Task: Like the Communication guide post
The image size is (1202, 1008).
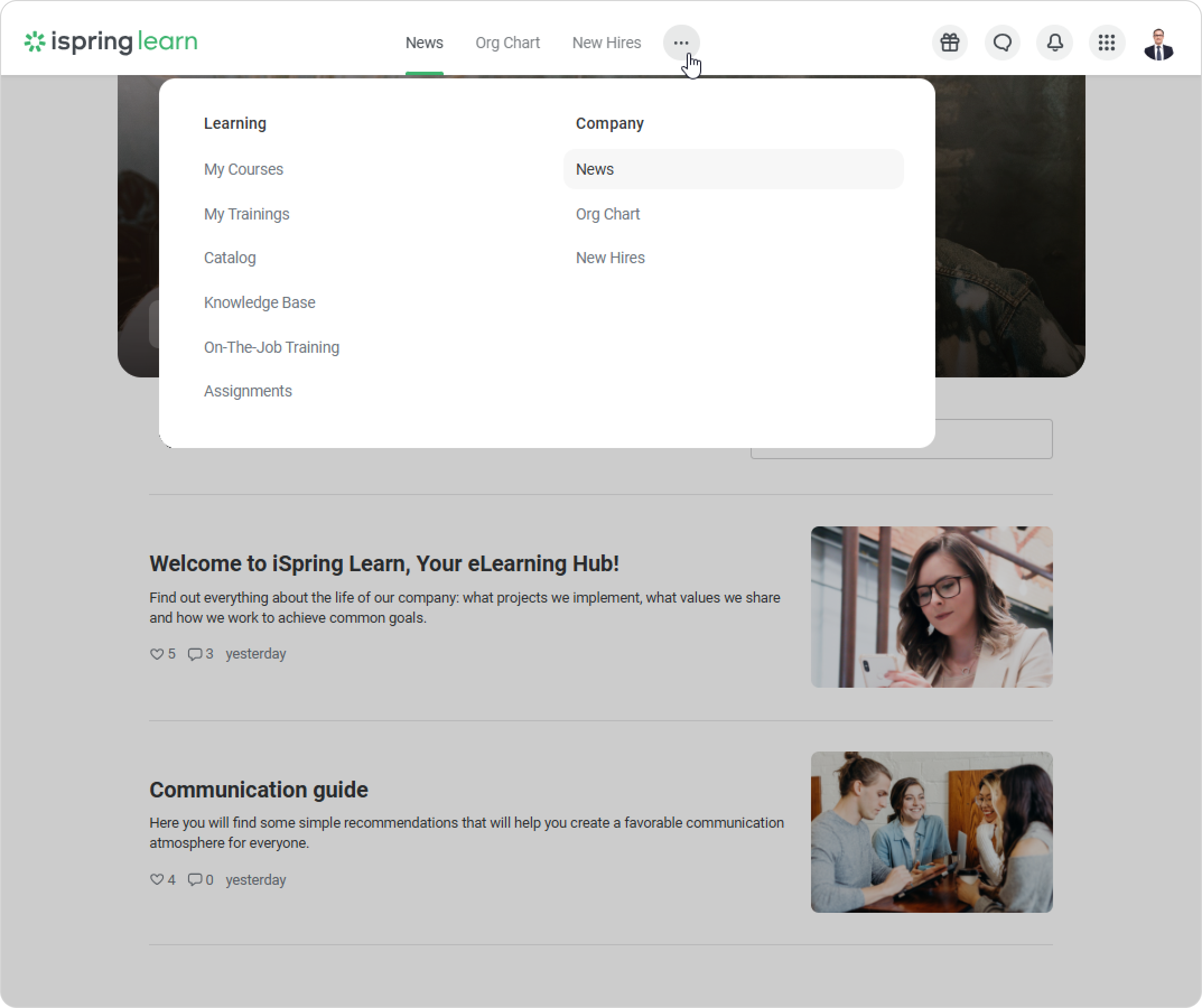Action: tap(157, 879)
